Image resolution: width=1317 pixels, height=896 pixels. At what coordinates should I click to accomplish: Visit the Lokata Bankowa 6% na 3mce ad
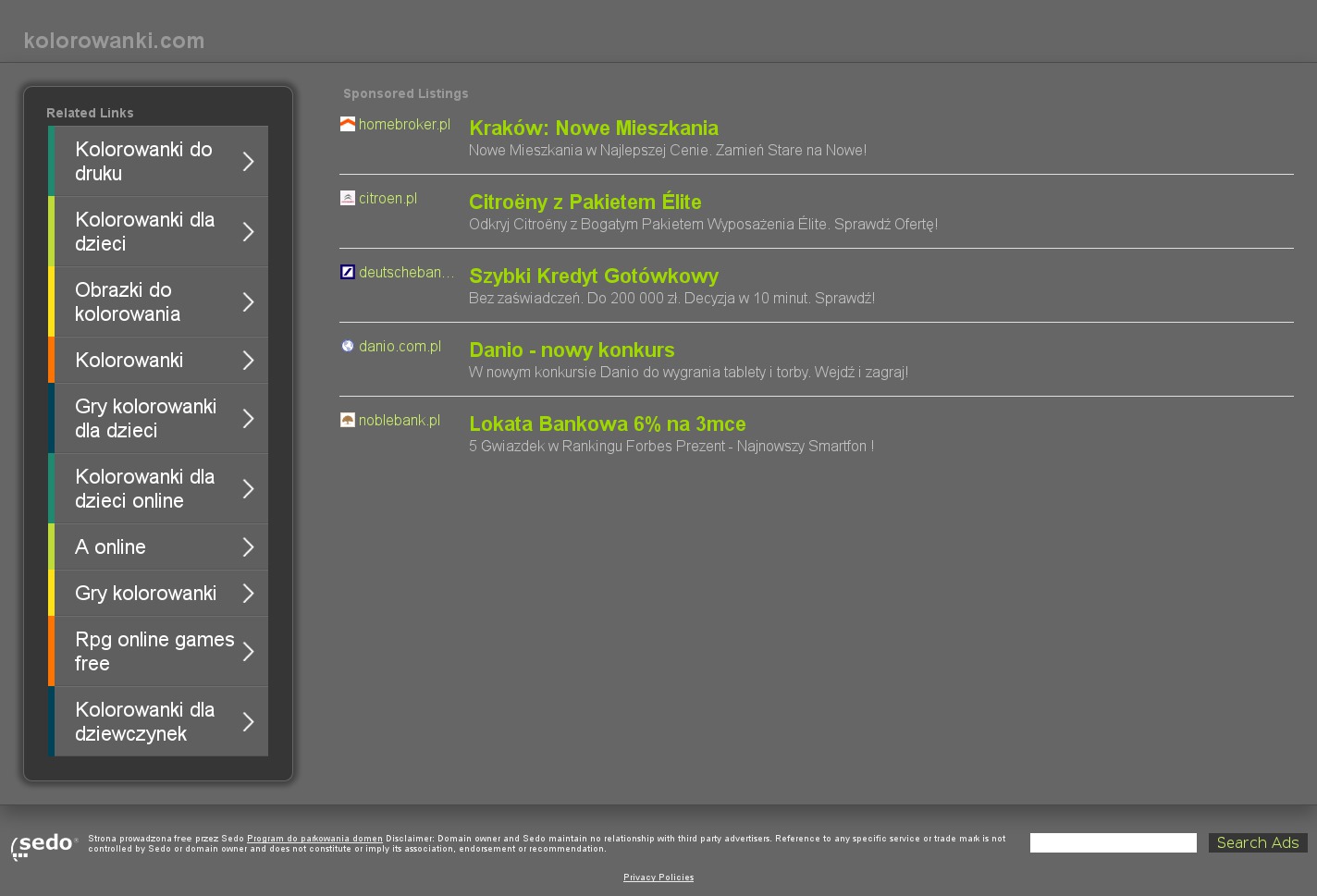[607, 424]
